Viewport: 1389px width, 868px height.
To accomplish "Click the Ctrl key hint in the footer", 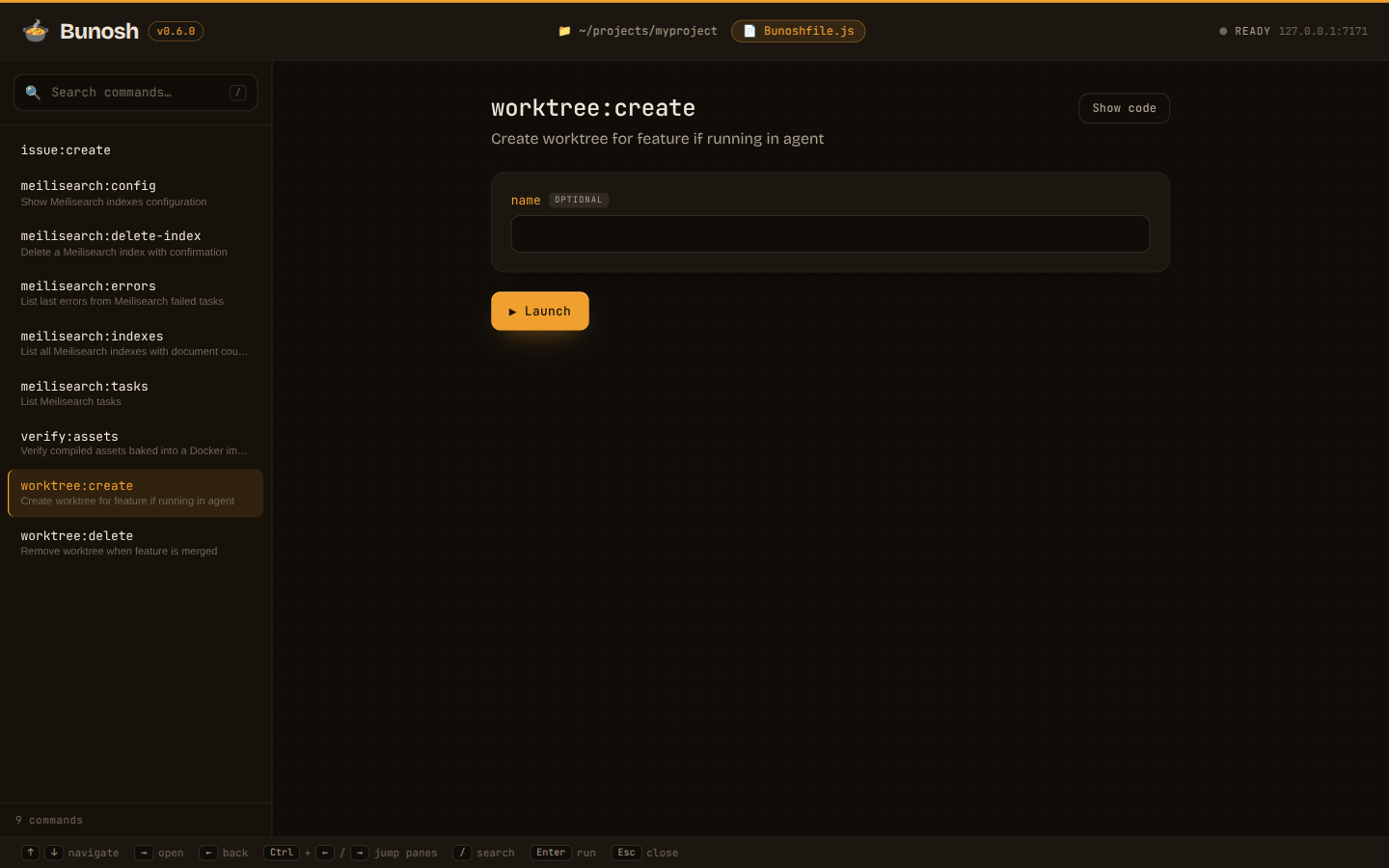I will coord(282,853).
